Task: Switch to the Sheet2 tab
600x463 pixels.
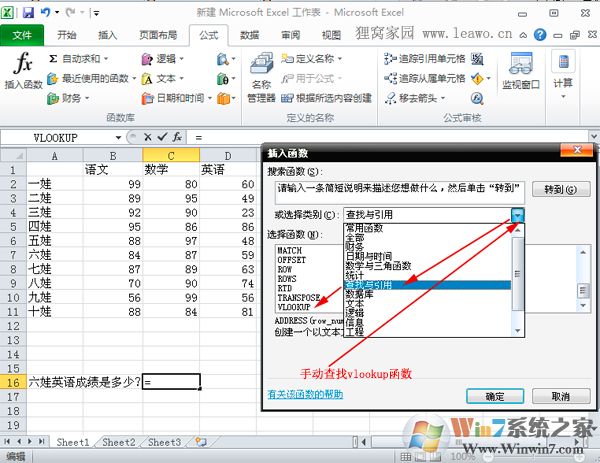Action: click(119, 442)
